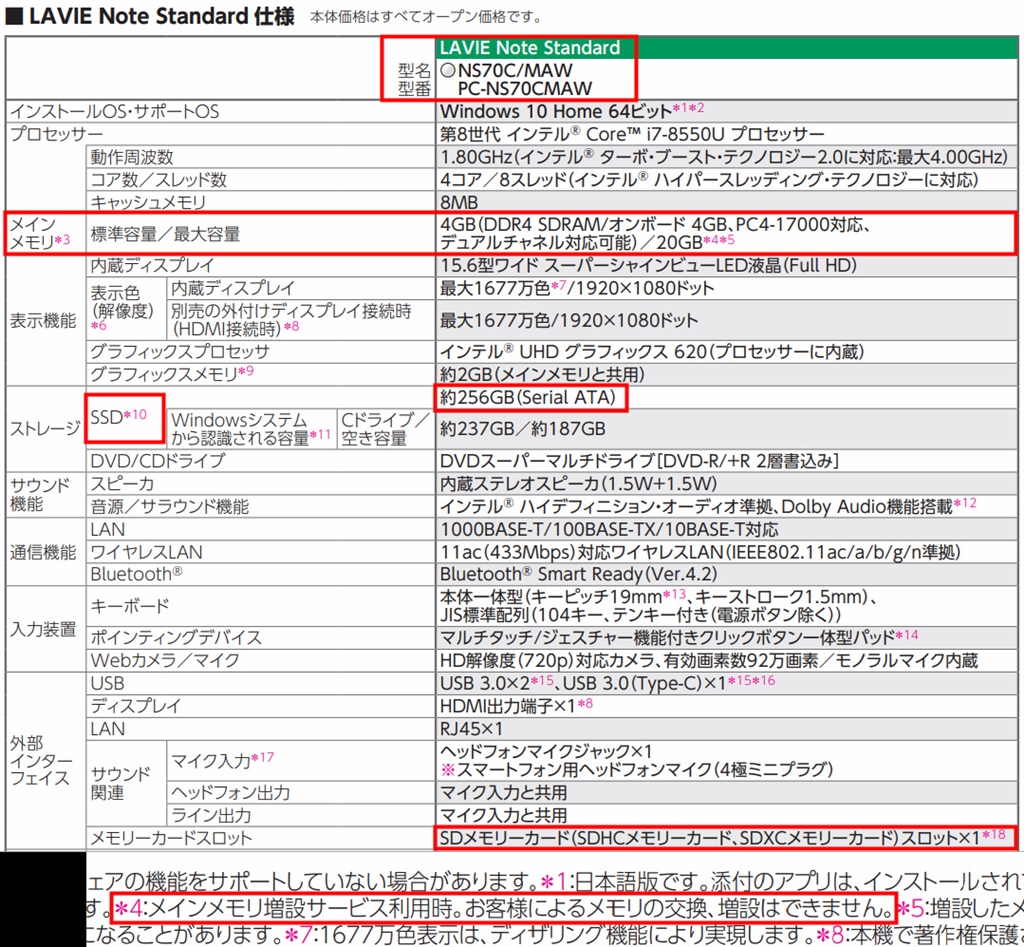Click the 'インテル UHD グラフィックス 620' value
Image resolution: width=1024 pixels, height=947 pixels.
coord(573,351)
